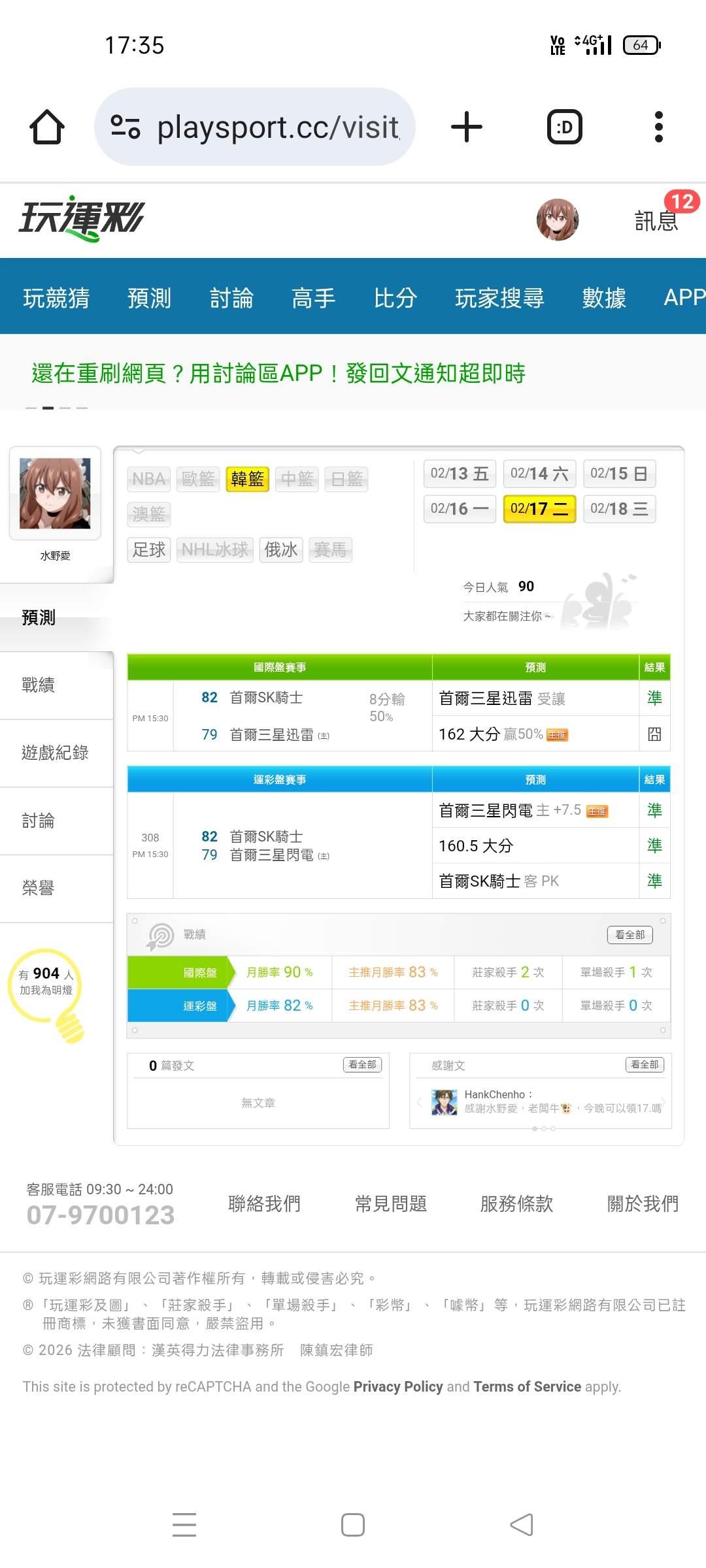706x1568 pixels.
Task: Open the 討論 sidebar tab
Action: coord(57,821)
